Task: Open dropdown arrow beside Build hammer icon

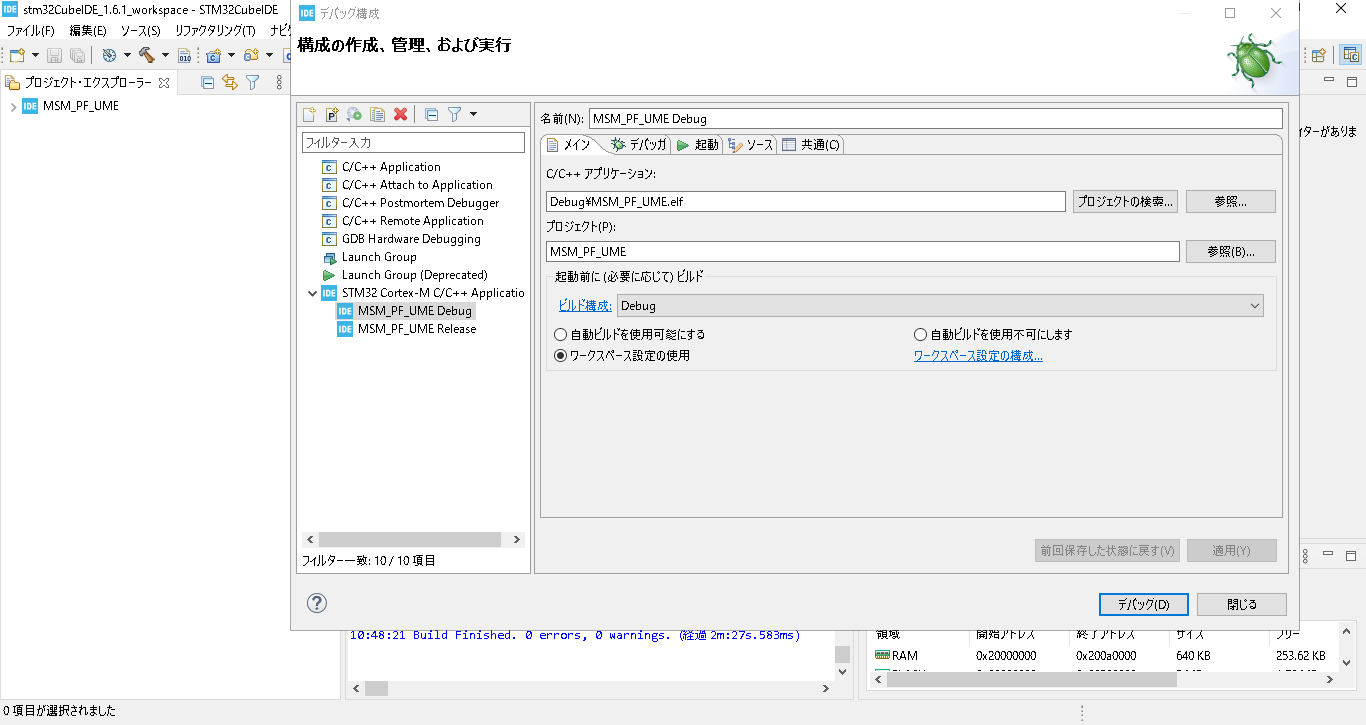Action: click(x=165, y=55)
